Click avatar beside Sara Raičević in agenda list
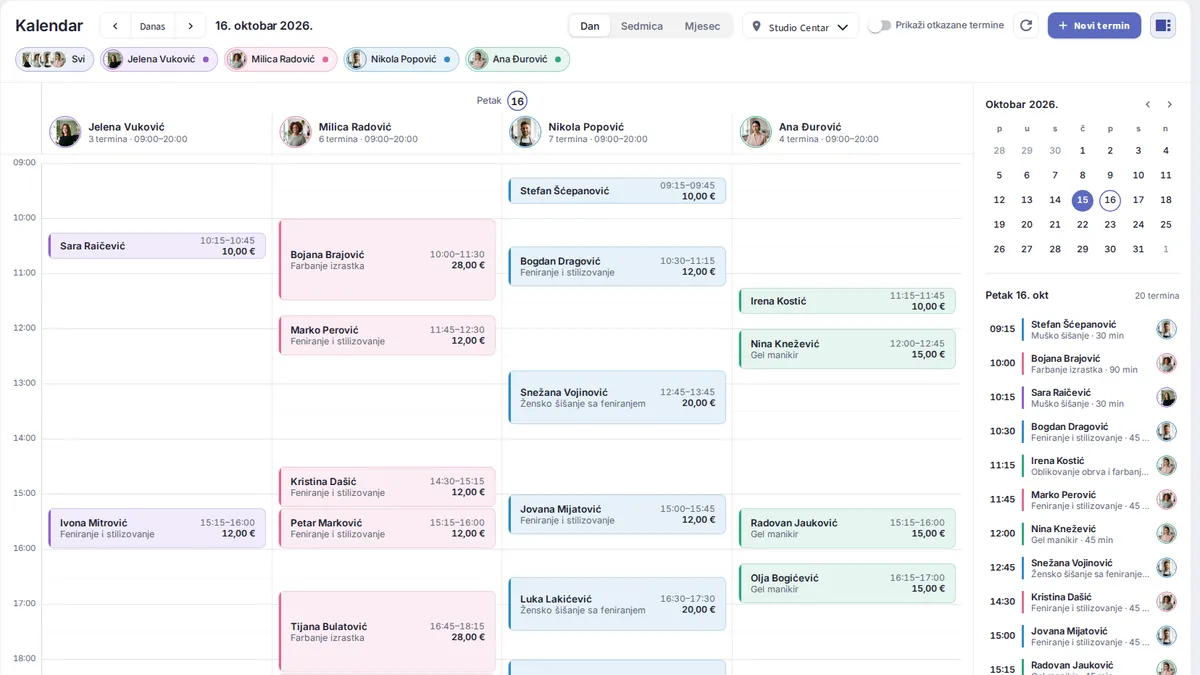The width and height of the screenshot is (1200, 675). 1166,397
